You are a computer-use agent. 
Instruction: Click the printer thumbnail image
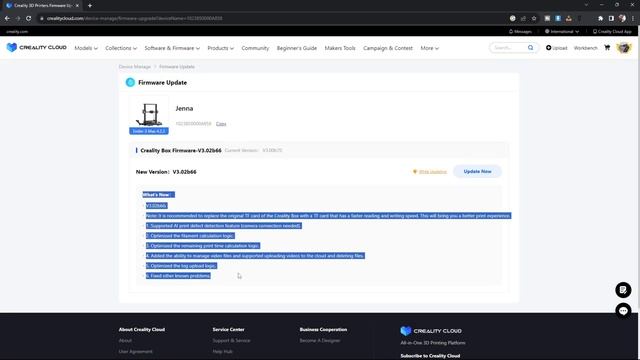pos(149,114)
